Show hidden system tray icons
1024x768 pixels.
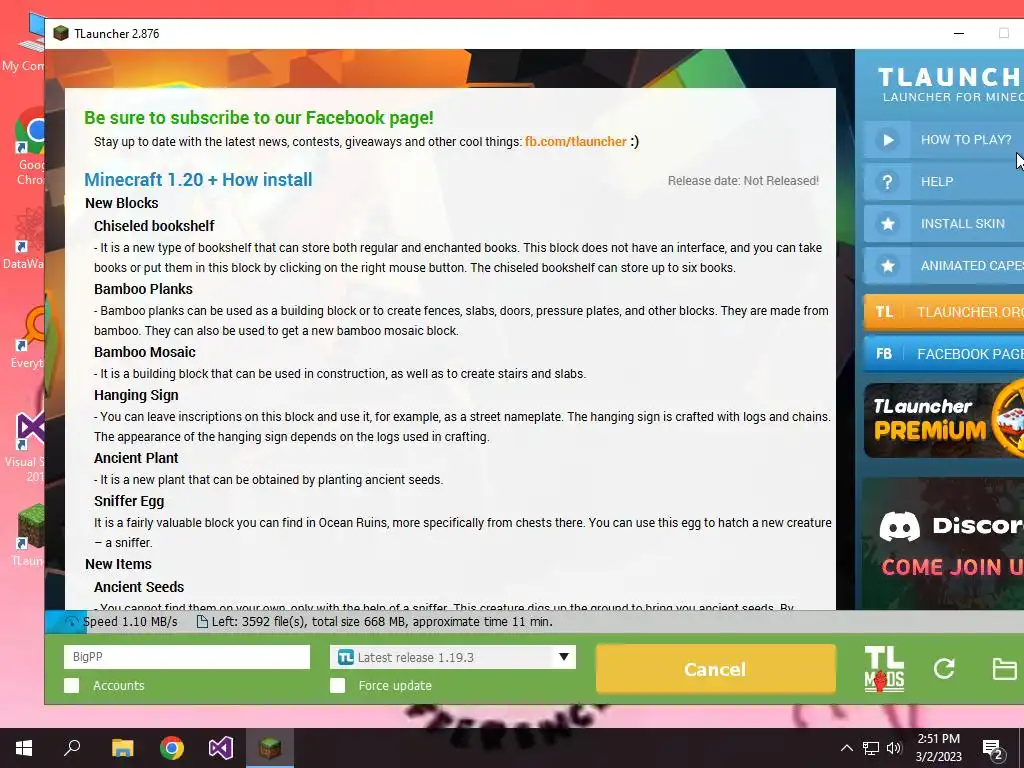[x=846, y=748]
